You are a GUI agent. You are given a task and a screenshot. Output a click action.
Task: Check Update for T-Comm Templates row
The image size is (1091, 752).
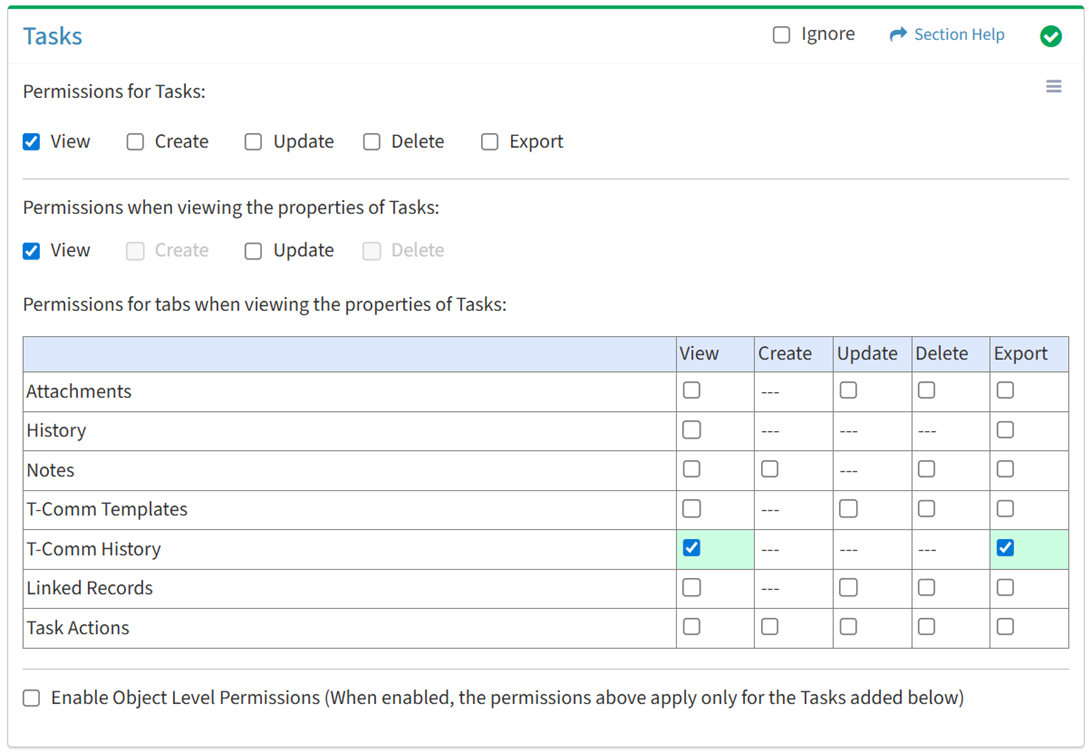coord(848,509)
